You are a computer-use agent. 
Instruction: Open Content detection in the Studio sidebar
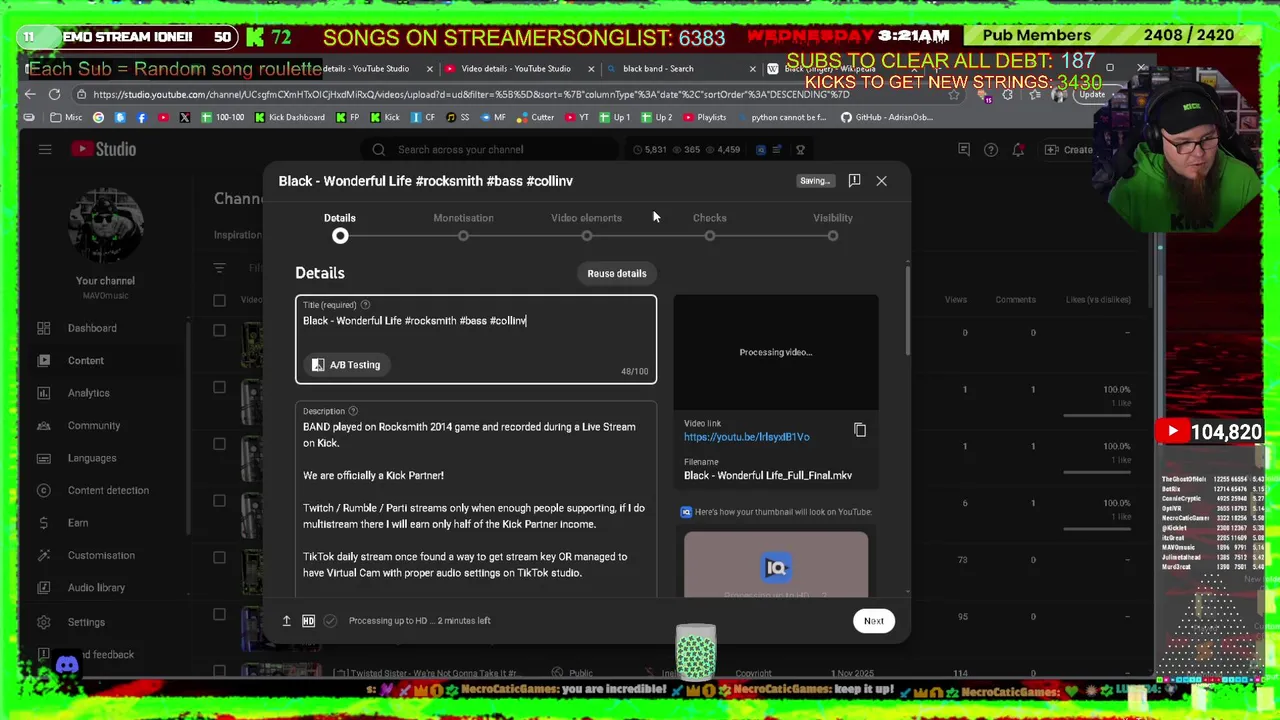tap(108, 490)
